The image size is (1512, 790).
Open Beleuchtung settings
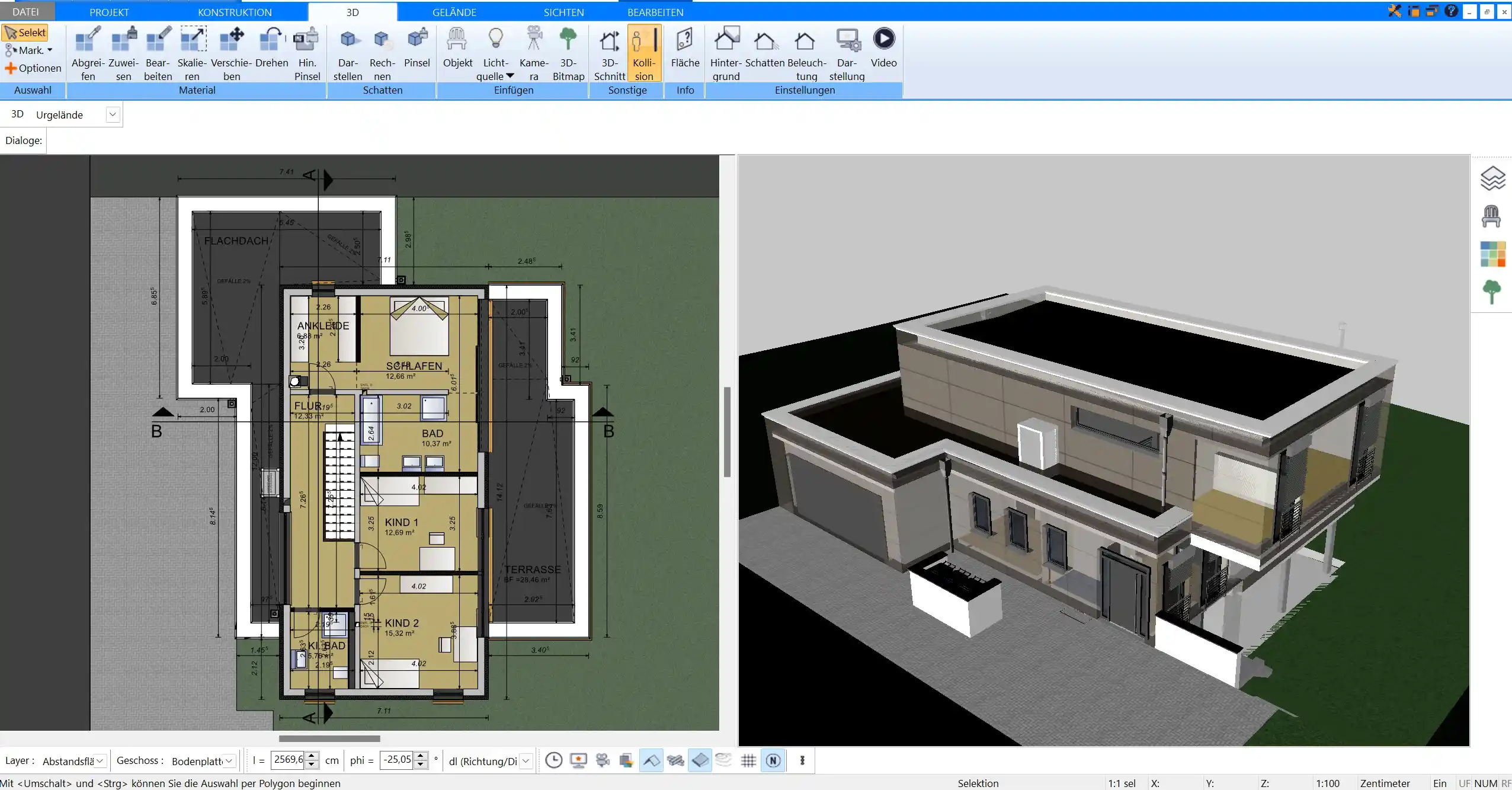(806, 53)
